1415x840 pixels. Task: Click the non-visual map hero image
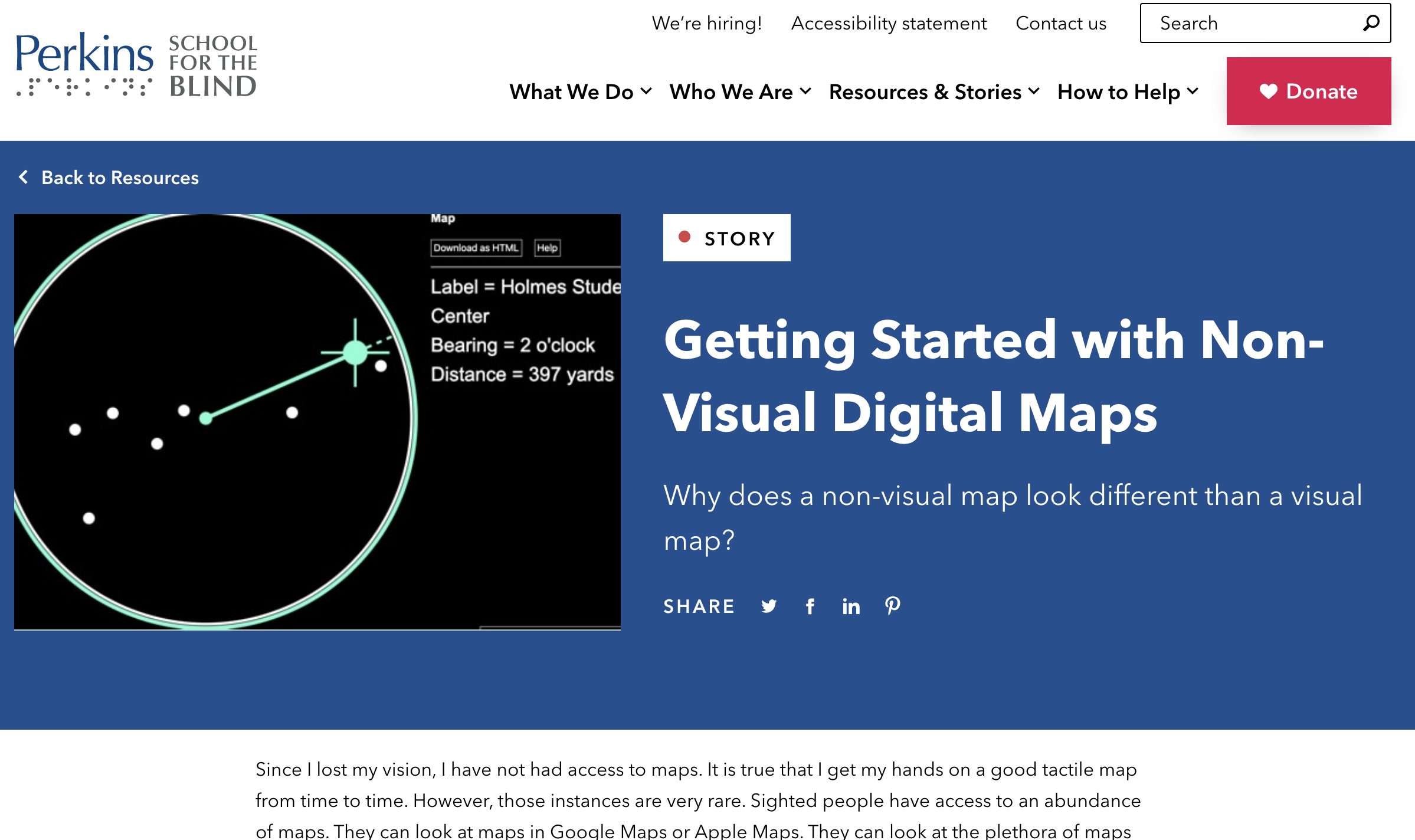point(317,422)
